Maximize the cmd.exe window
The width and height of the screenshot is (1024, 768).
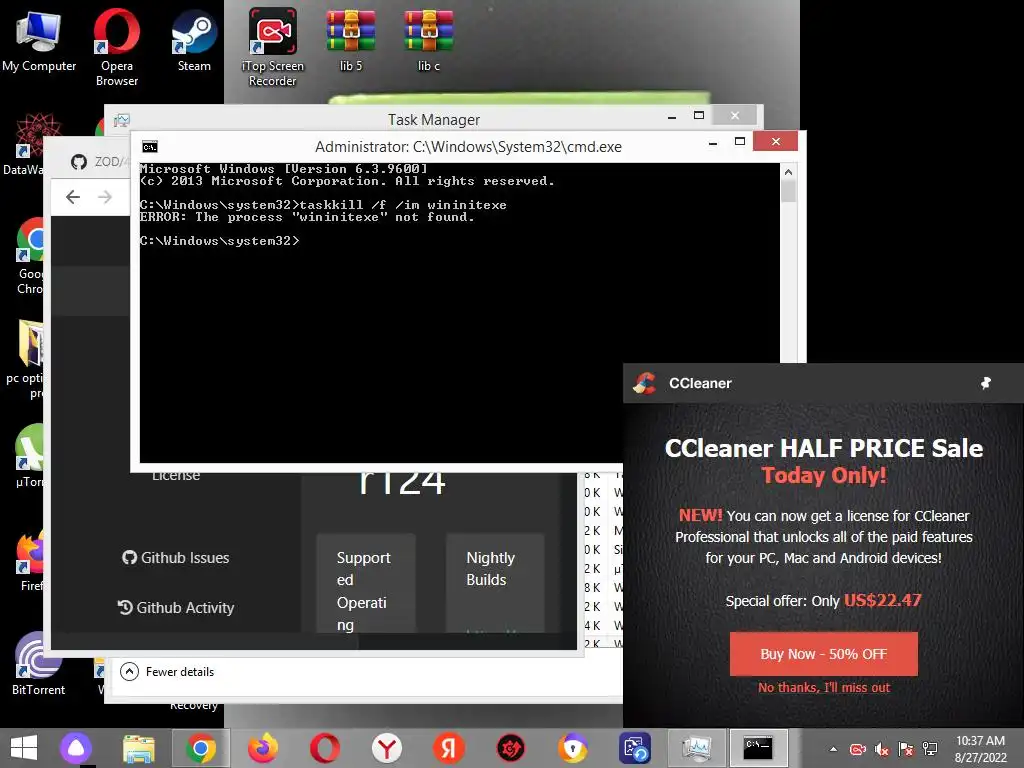740,142
